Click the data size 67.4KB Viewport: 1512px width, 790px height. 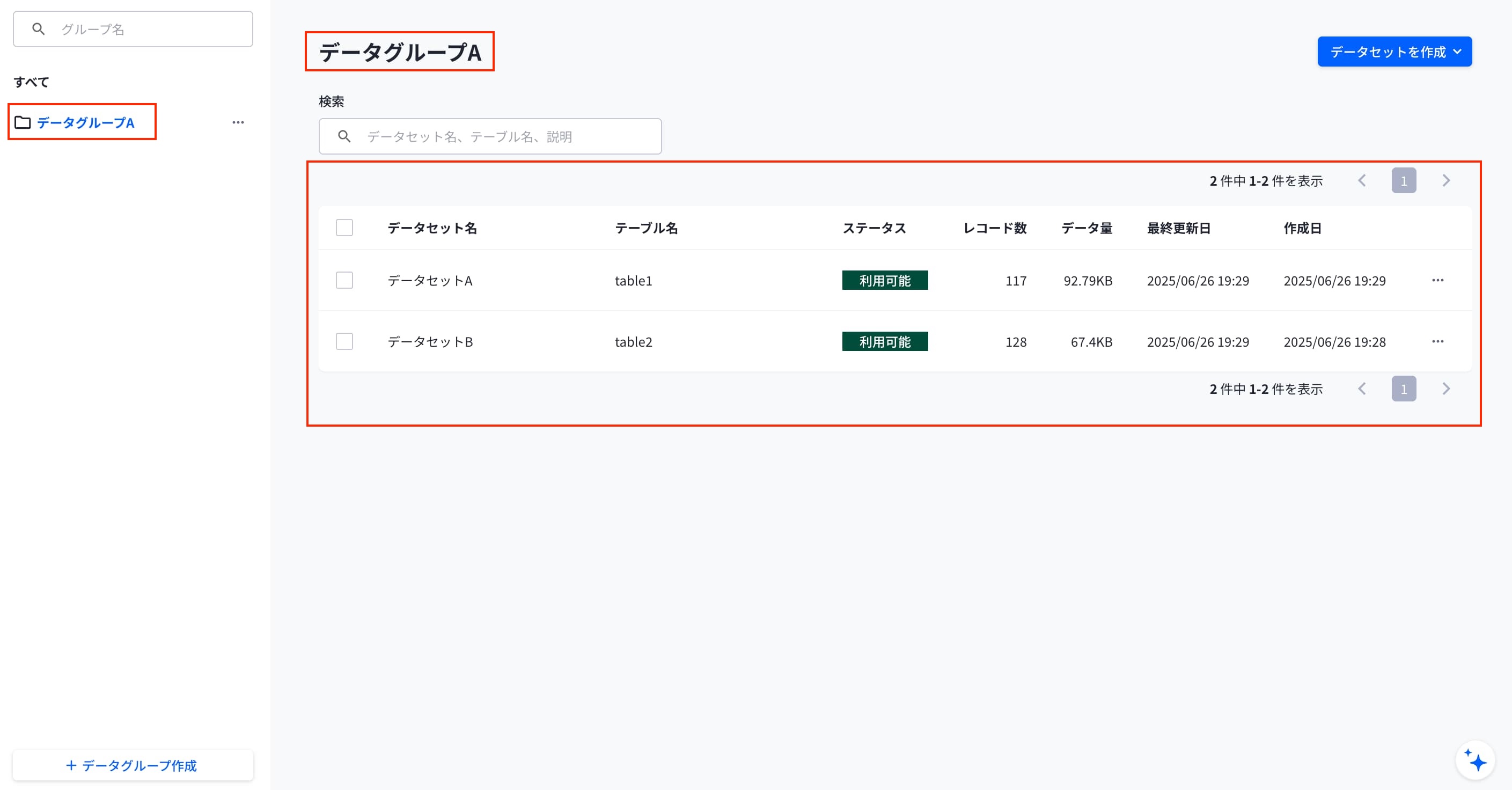1091,341
